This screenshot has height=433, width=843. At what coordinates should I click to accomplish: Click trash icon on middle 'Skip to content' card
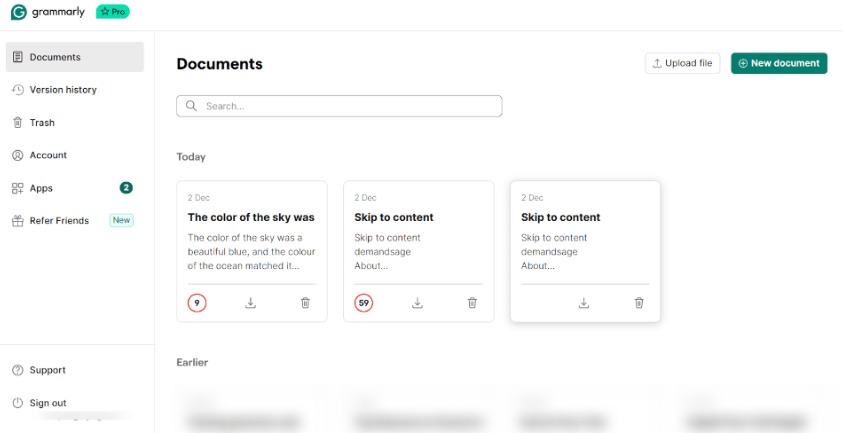tap(472, 303)
